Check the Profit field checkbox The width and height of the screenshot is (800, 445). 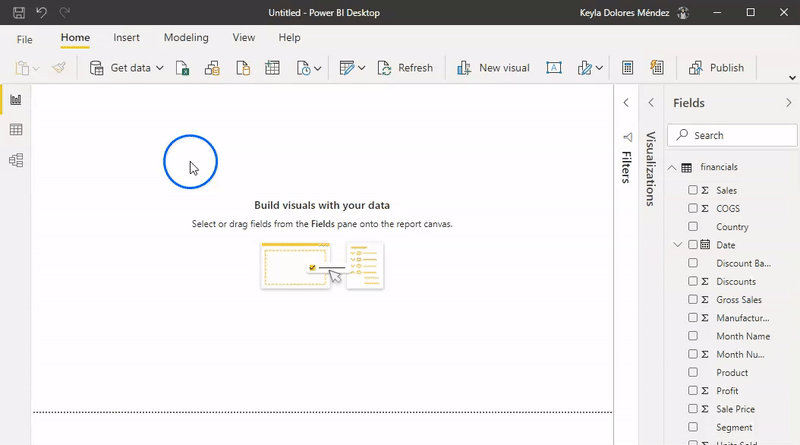(692, 390)
